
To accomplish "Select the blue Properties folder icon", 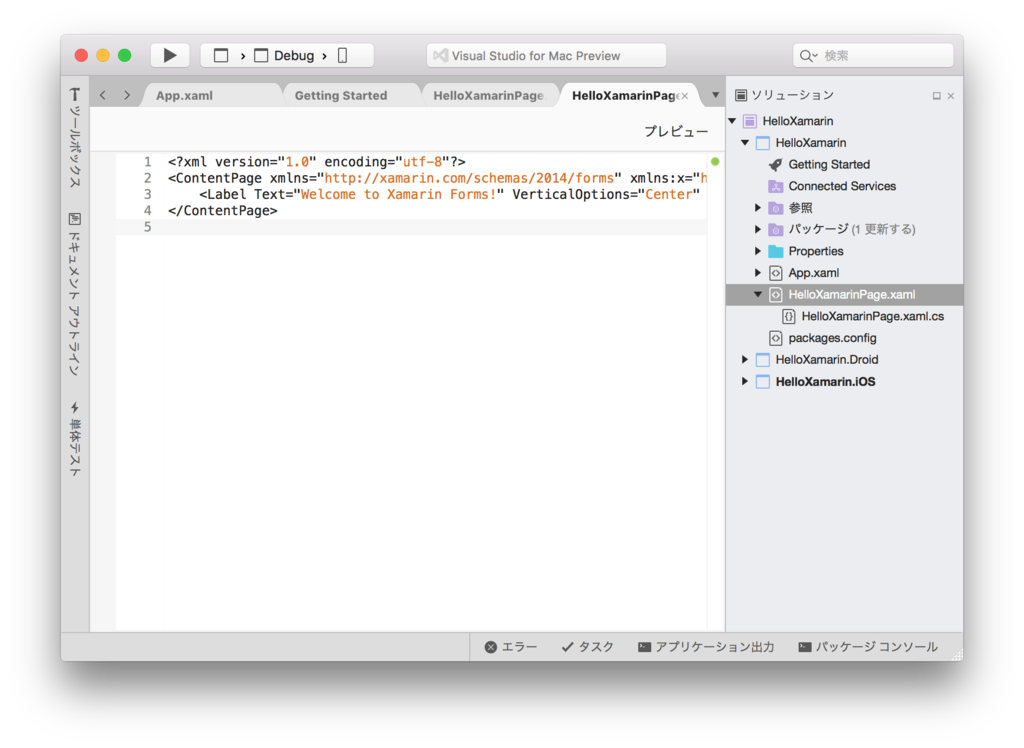I will pos(775,251).
